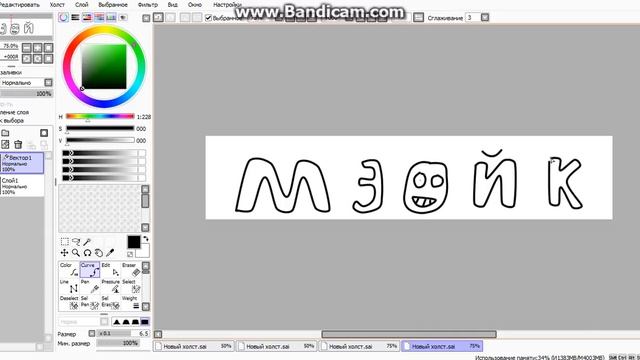Choose the Sel Eraser tool
Screen dimensions: 640x360
tap(111, 302)
